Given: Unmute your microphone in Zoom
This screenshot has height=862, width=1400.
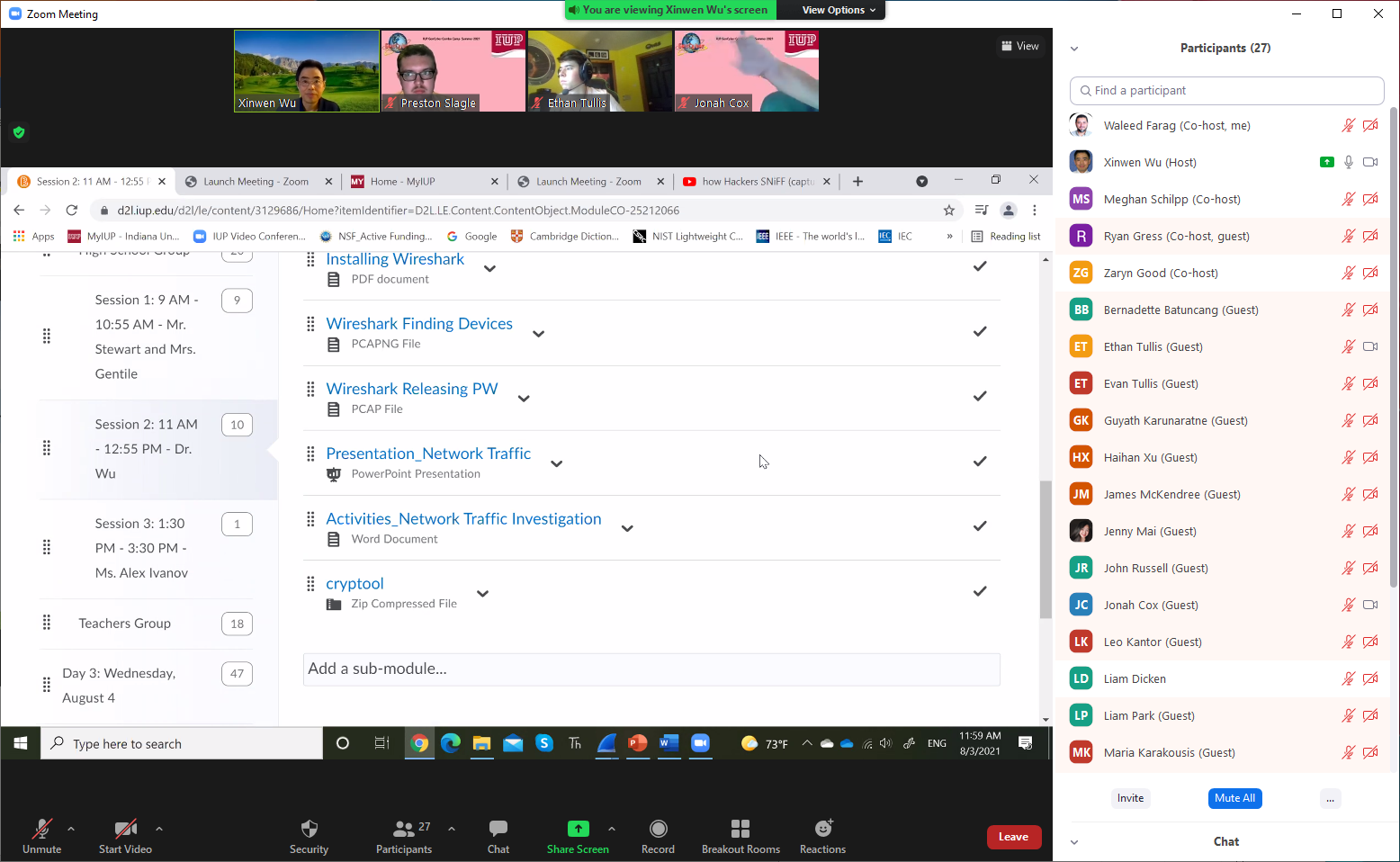Looking at the screenshot, I should point(41,836).
